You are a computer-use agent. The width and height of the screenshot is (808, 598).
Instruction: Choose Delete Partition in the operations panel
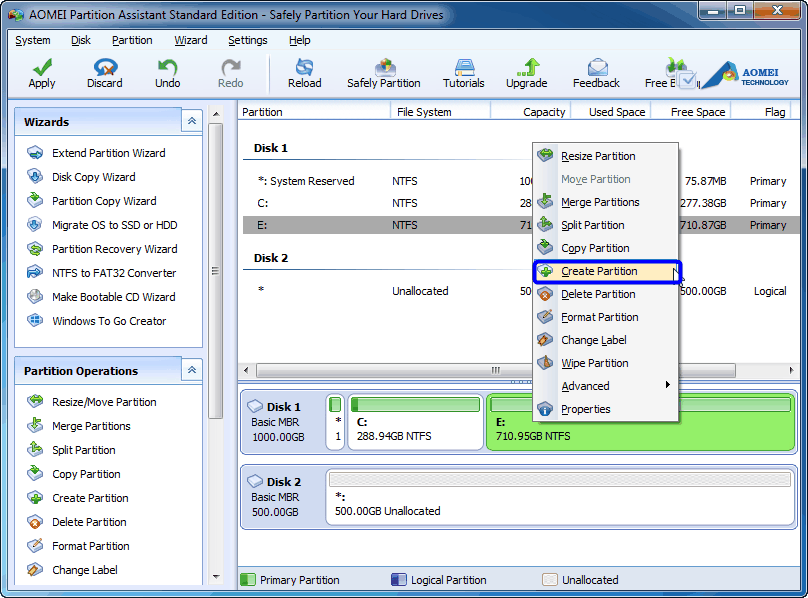pos(77,522)
